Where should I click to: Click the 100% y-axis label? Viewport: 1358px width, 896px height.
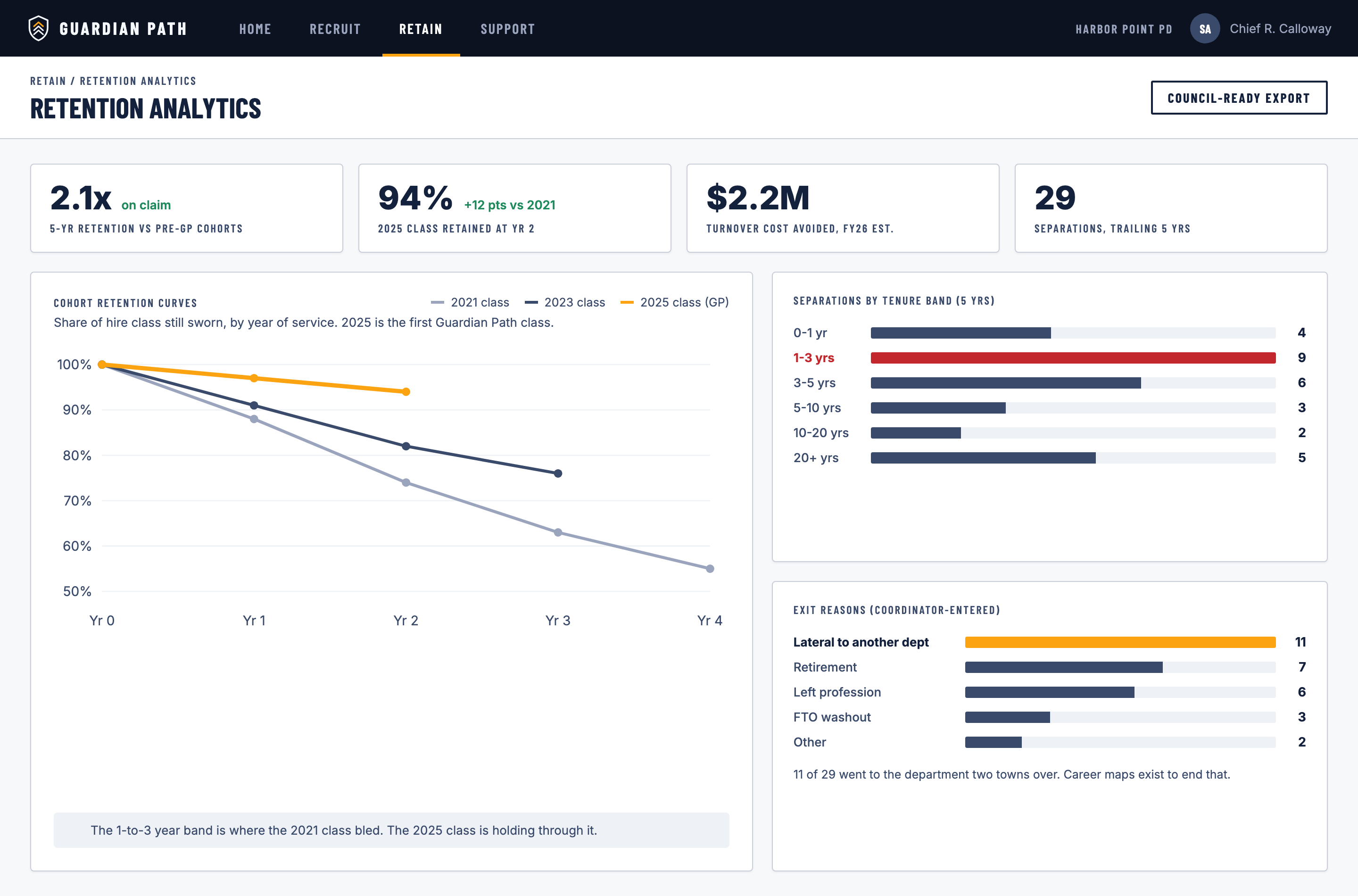click(x=74, y=365)
